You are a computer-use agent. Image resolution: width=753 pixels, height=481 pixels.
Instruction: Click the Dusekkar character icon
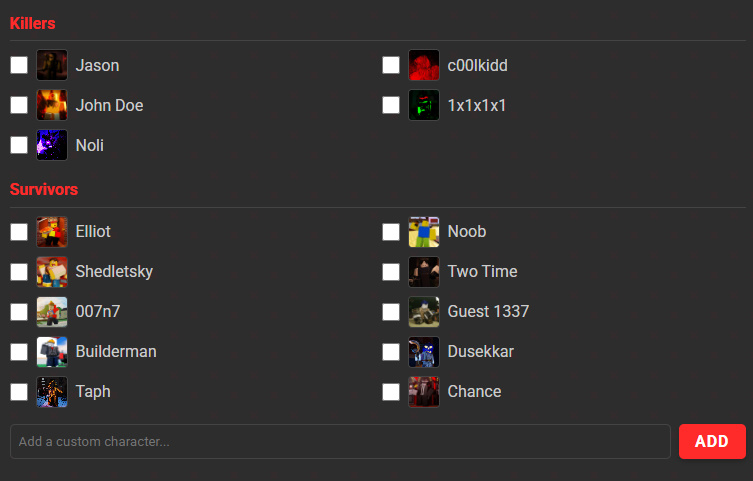pos(424,352)
